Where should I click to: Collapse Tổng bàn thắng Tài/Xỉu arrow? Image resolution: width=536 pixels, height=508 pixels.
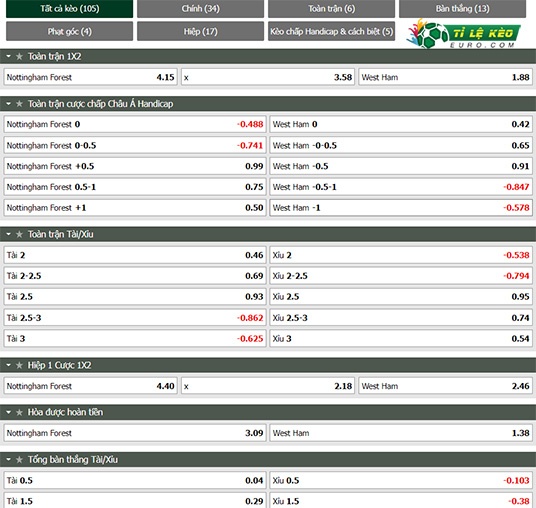pos(9,459)
